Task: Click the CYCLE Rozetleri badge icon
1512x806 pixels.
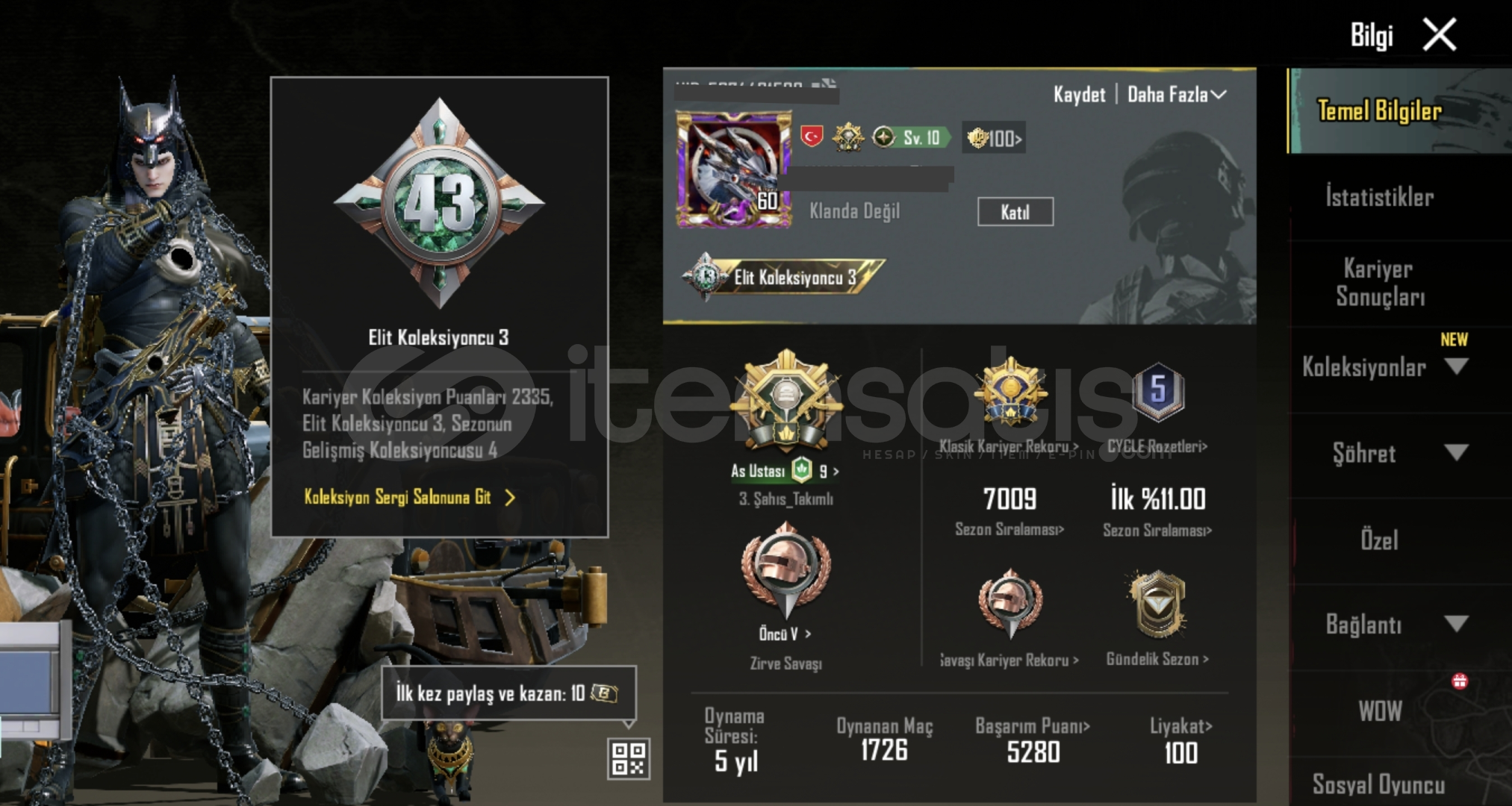Action: click(1157, 390)
